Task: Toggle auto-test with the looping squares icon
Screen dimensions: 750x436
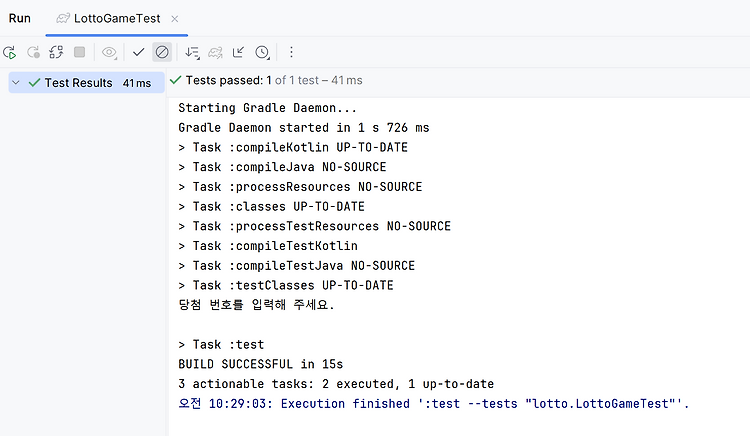Action: pos(56,52)
